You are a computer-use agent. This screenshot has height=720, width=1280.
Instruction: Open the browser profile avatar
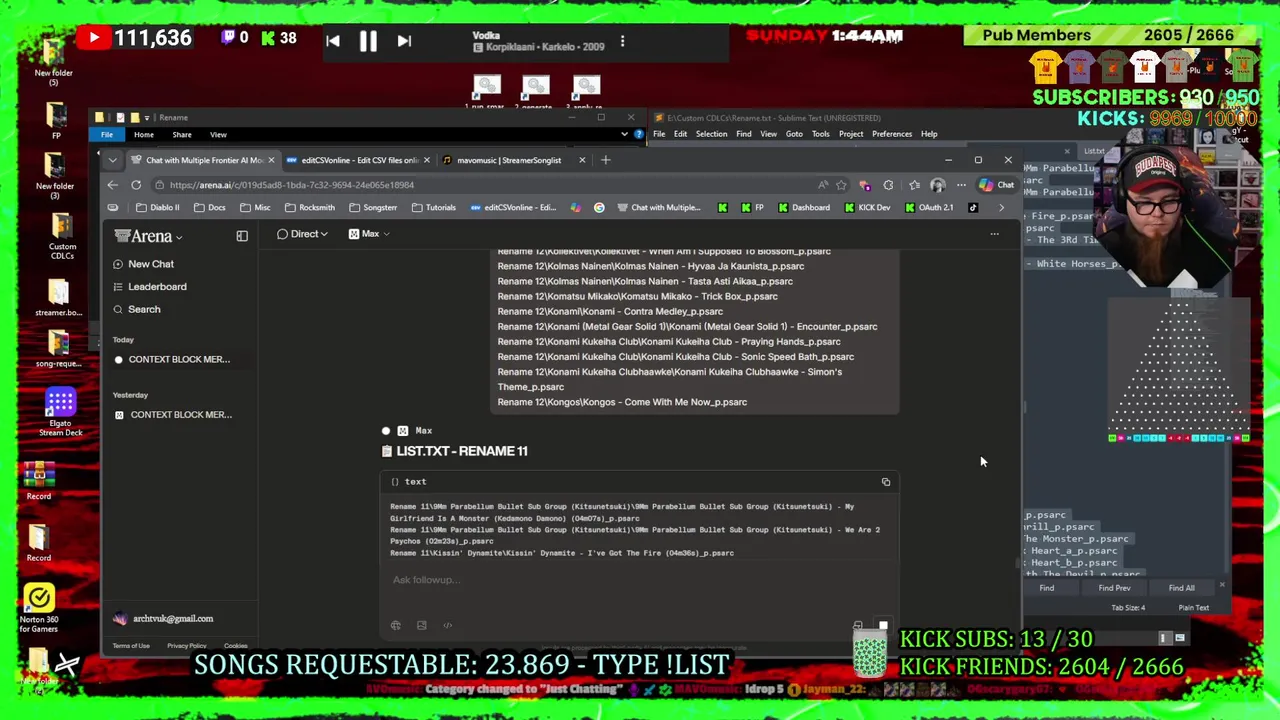(x=937, y=185)
